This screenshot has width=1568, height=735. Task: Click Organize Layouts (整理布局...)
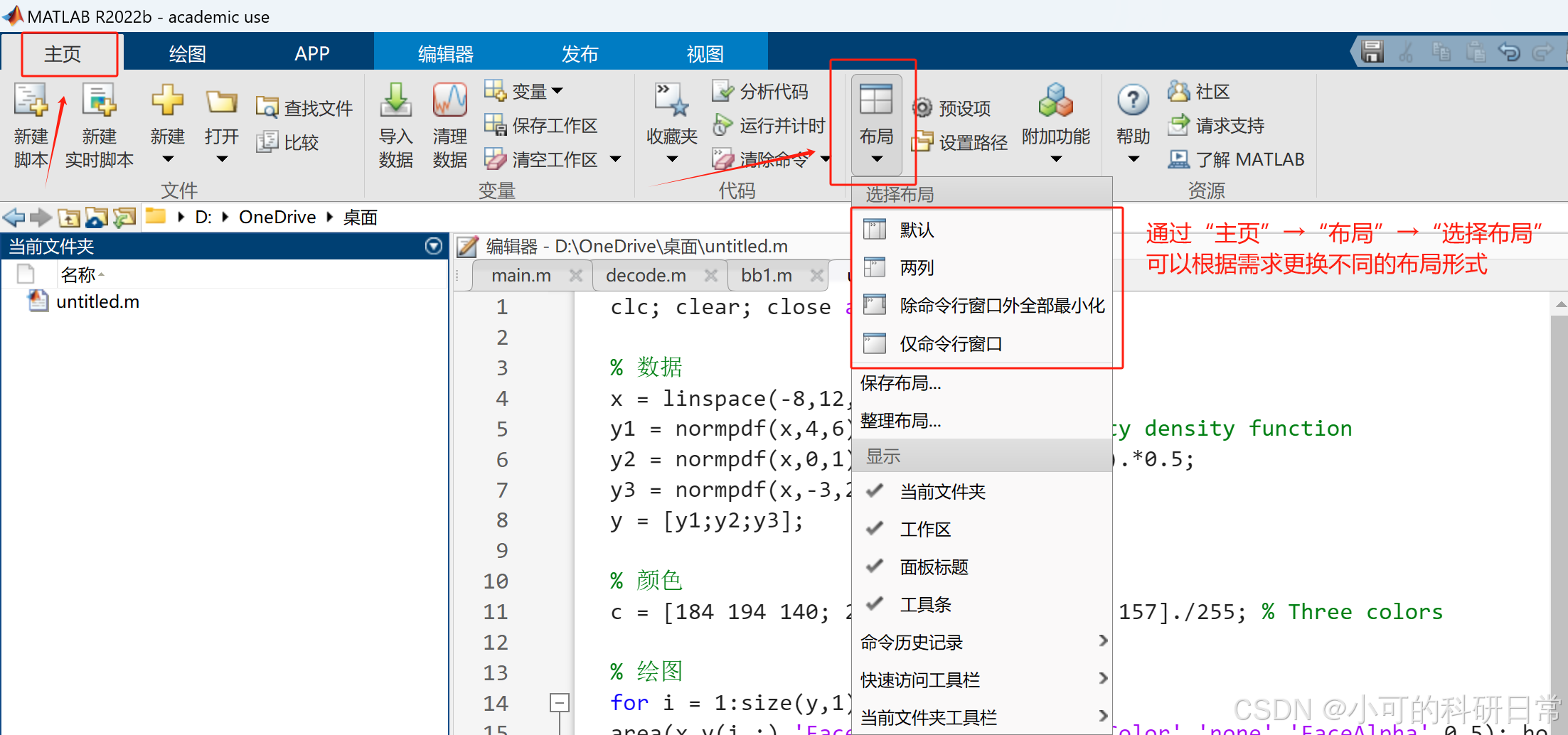coord(981,421)
